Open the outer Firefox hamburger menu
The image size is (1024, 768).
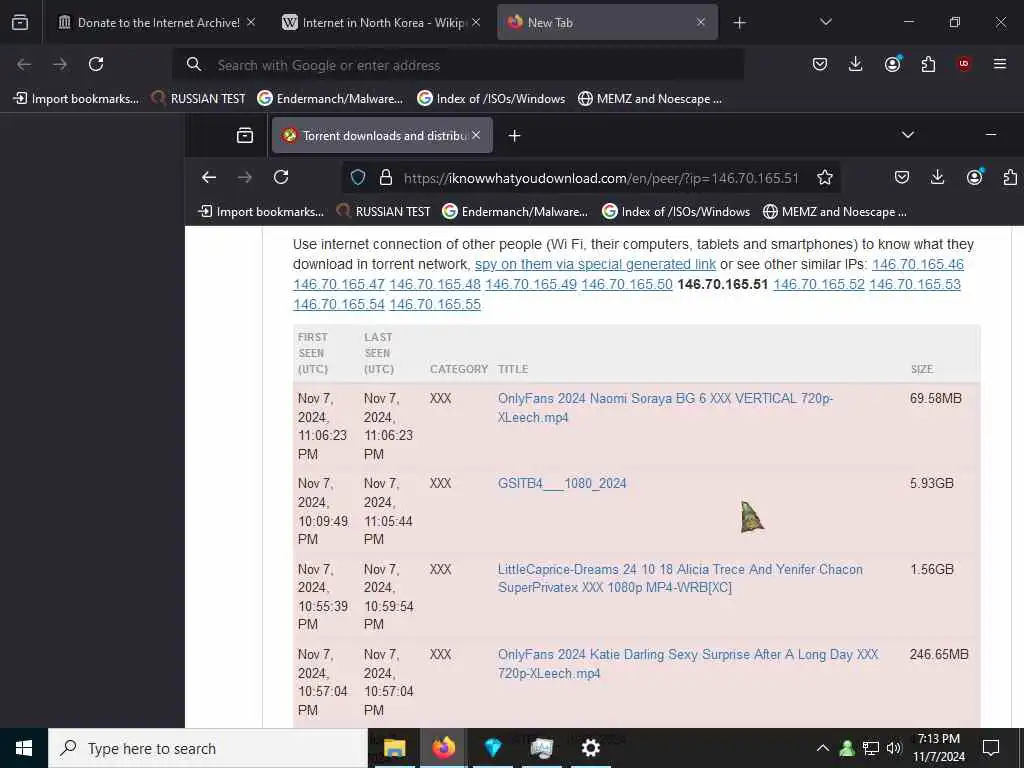1000,64
